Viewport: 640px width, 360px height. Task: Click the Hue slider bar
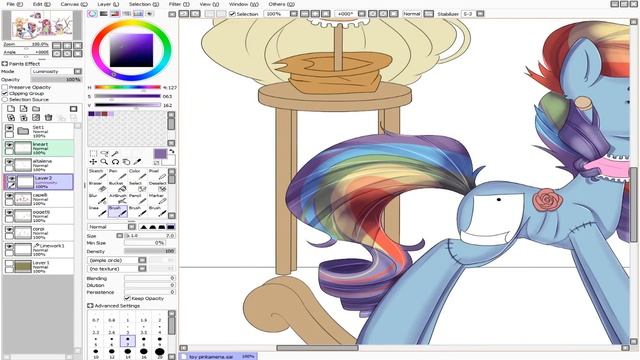[128, 87]
